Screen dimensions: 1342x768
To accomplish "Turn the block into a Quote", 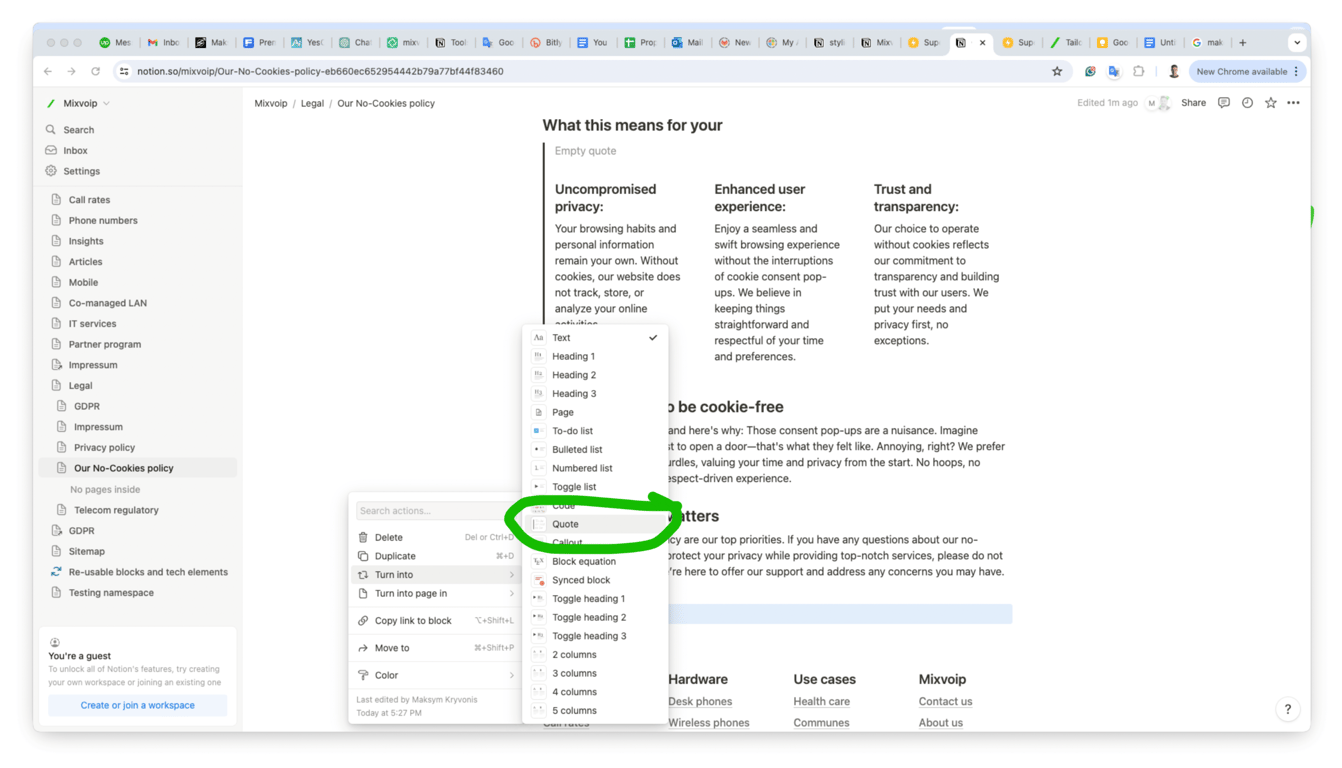I will 595,524.
